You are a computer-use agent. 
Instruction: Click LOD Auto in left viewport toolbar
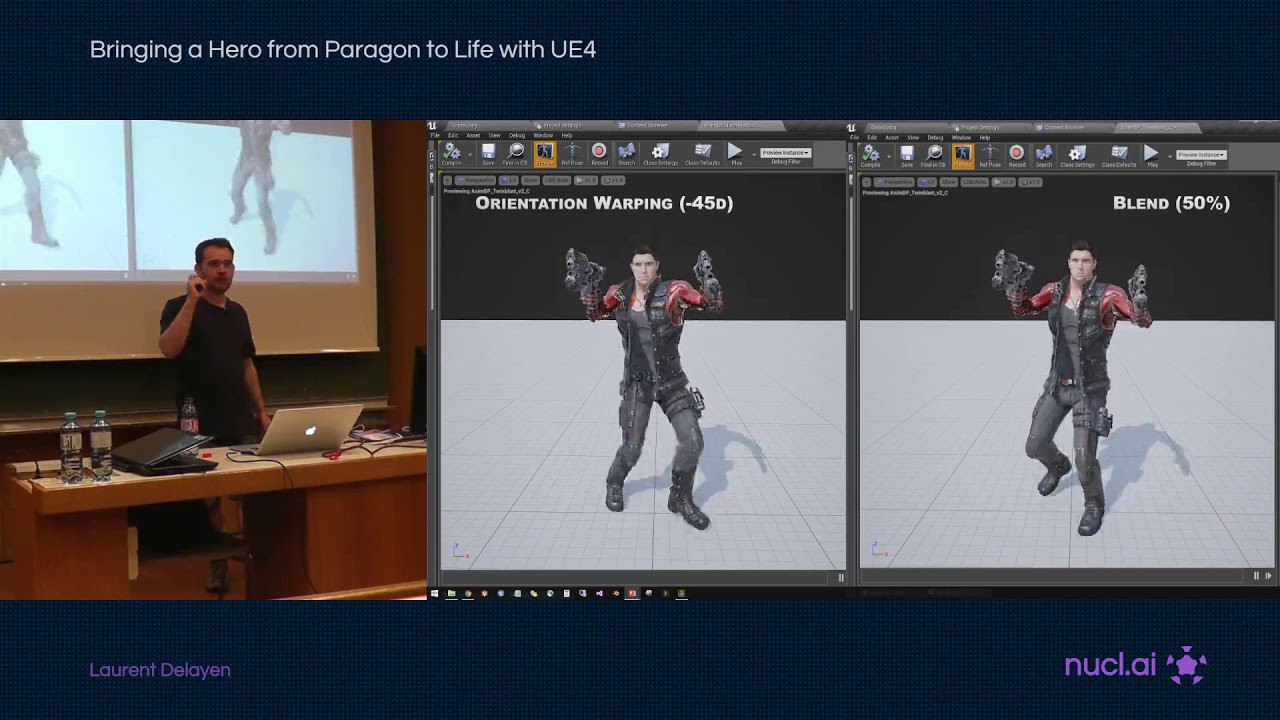click(x=557, y=180)
